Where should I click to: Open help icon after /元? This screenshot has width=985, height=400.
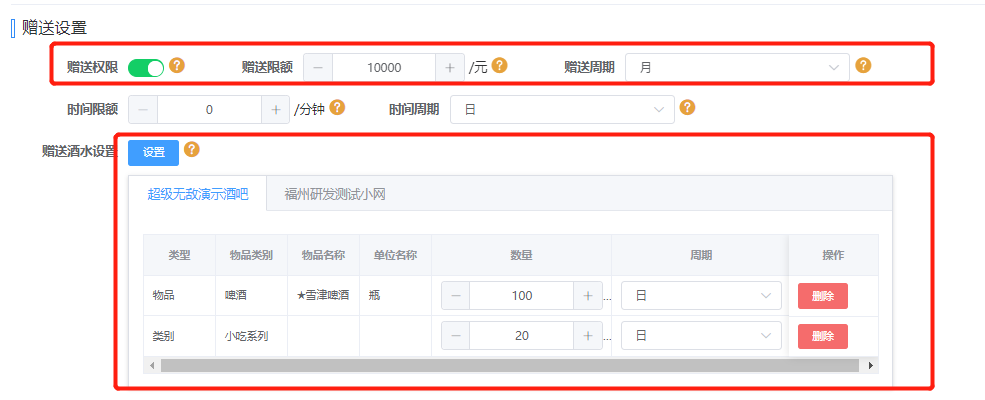499,65
